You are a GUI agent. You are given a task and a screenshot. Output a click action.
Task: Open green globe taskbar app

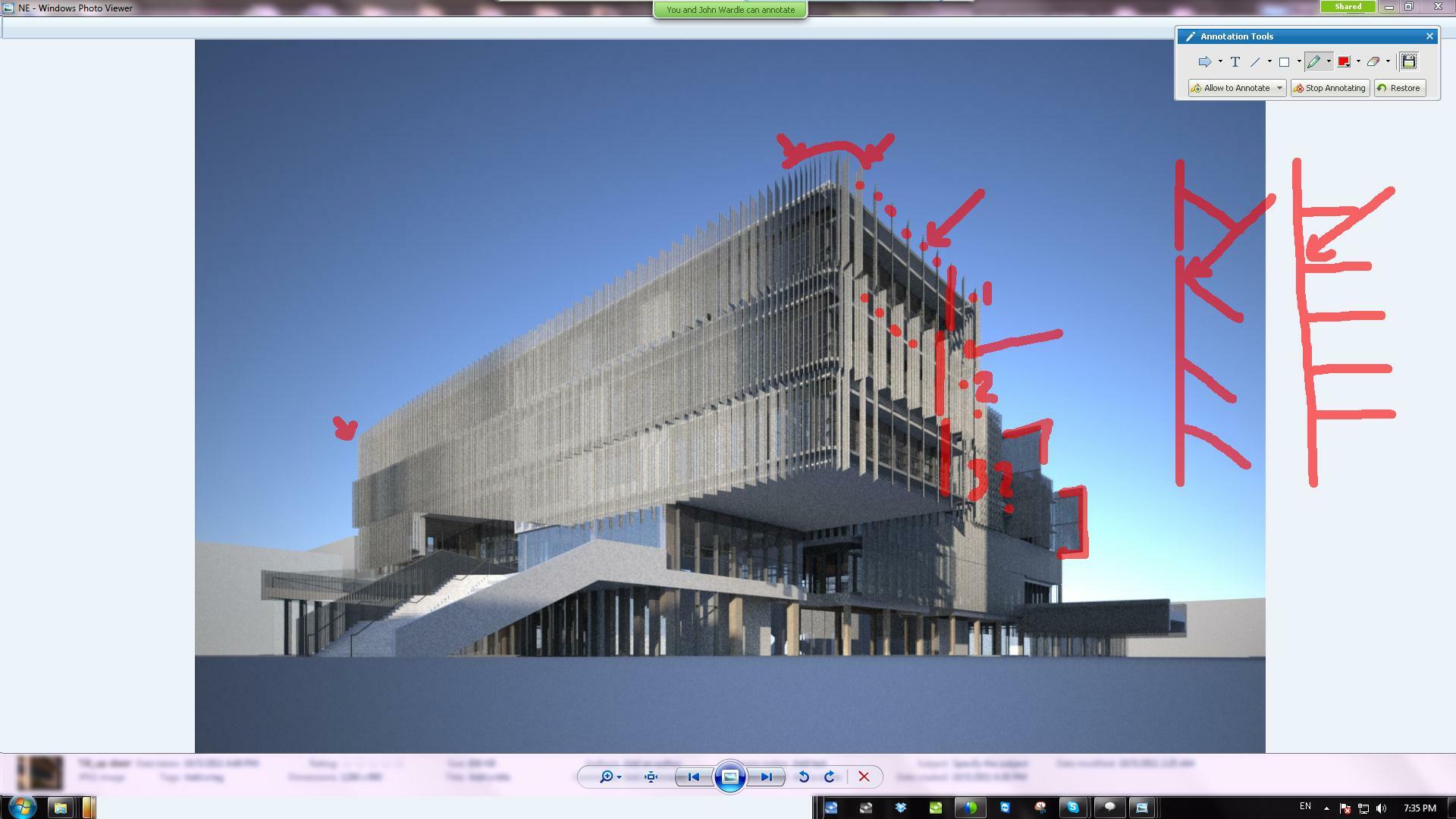(970, 808)
